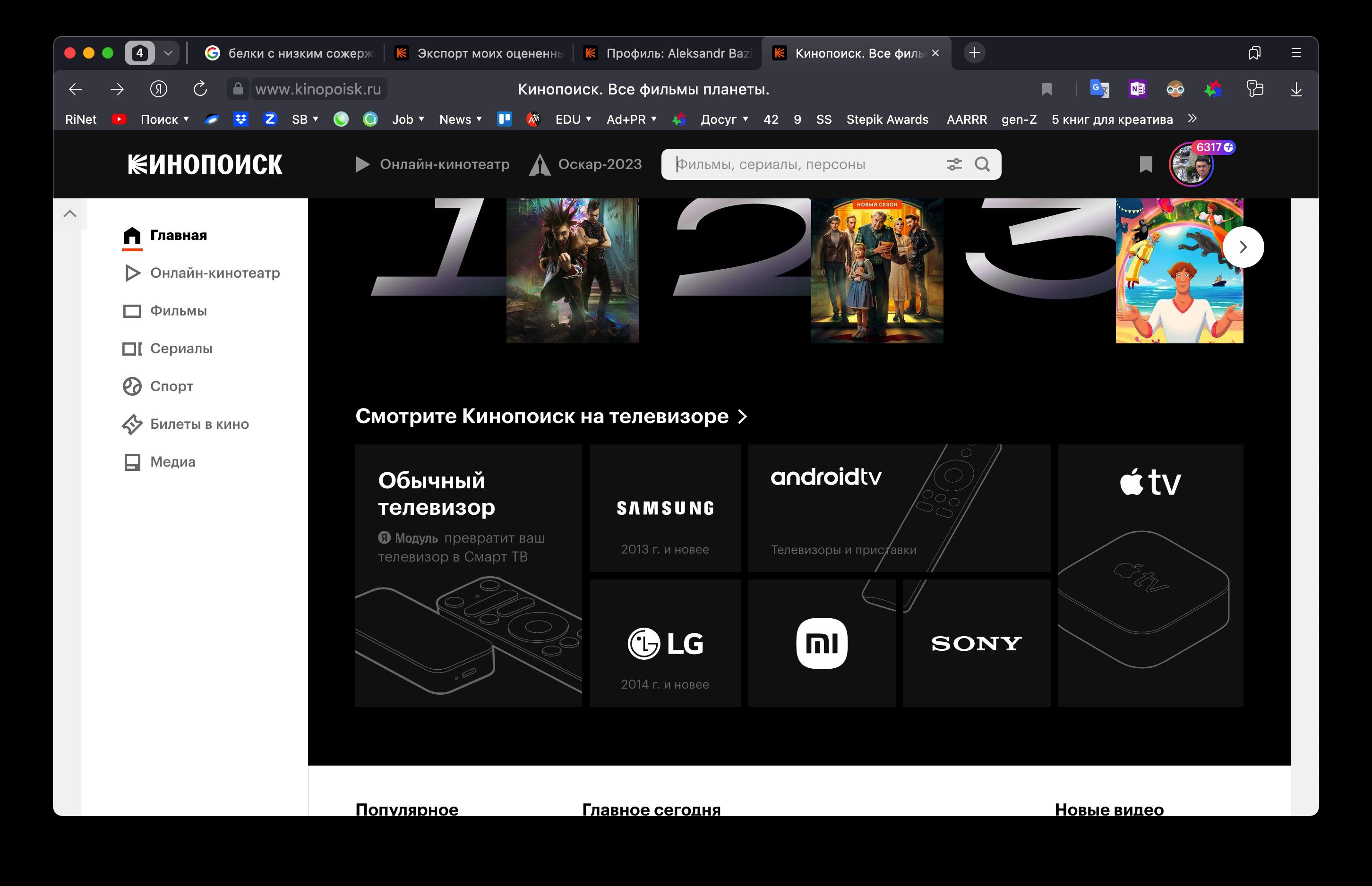1372x886 pixels.
Task: Click the www.kinopoisk.ru address field
Action: tap(318, 89)
